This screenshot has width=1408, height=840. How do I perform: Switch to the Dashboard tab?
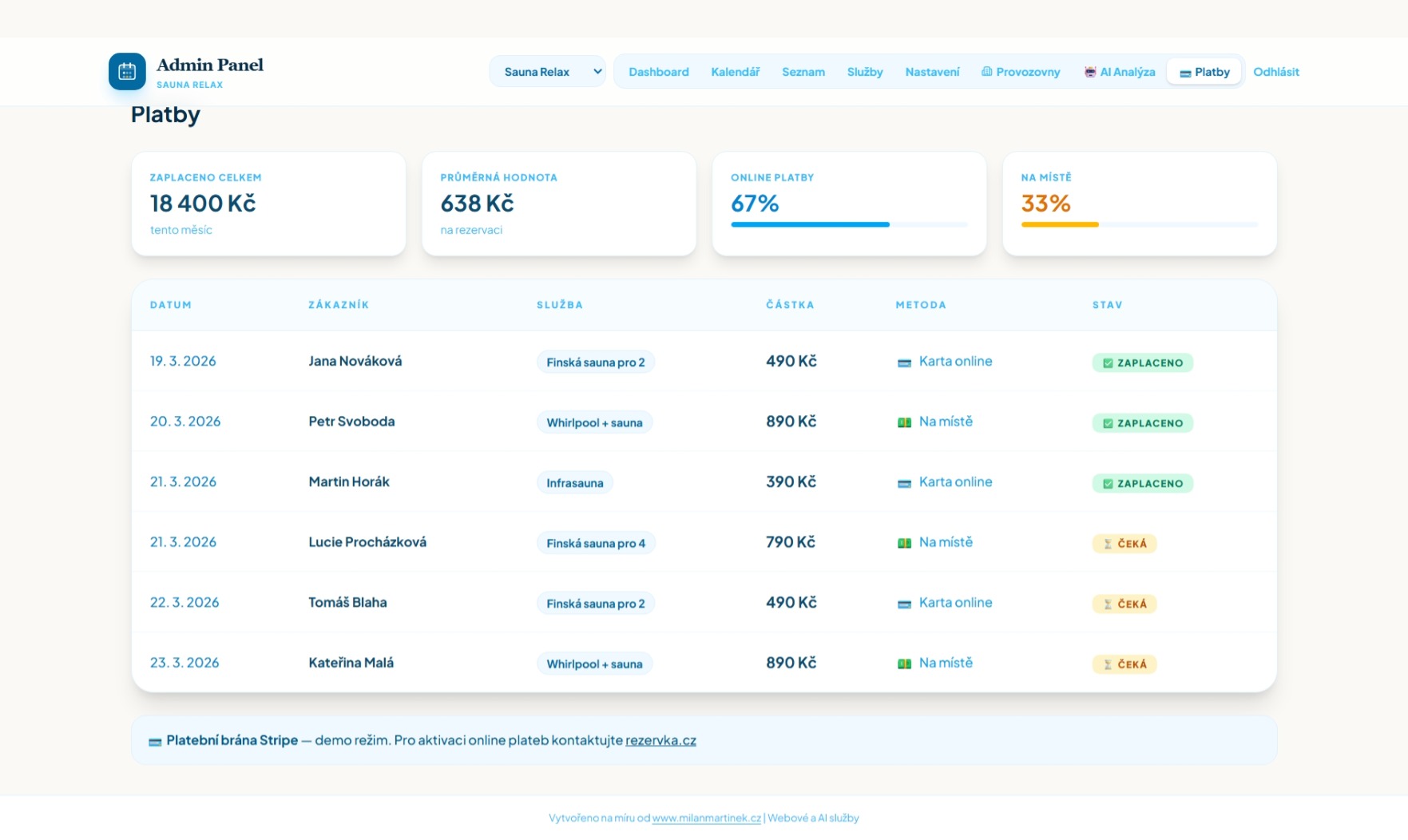658,72
